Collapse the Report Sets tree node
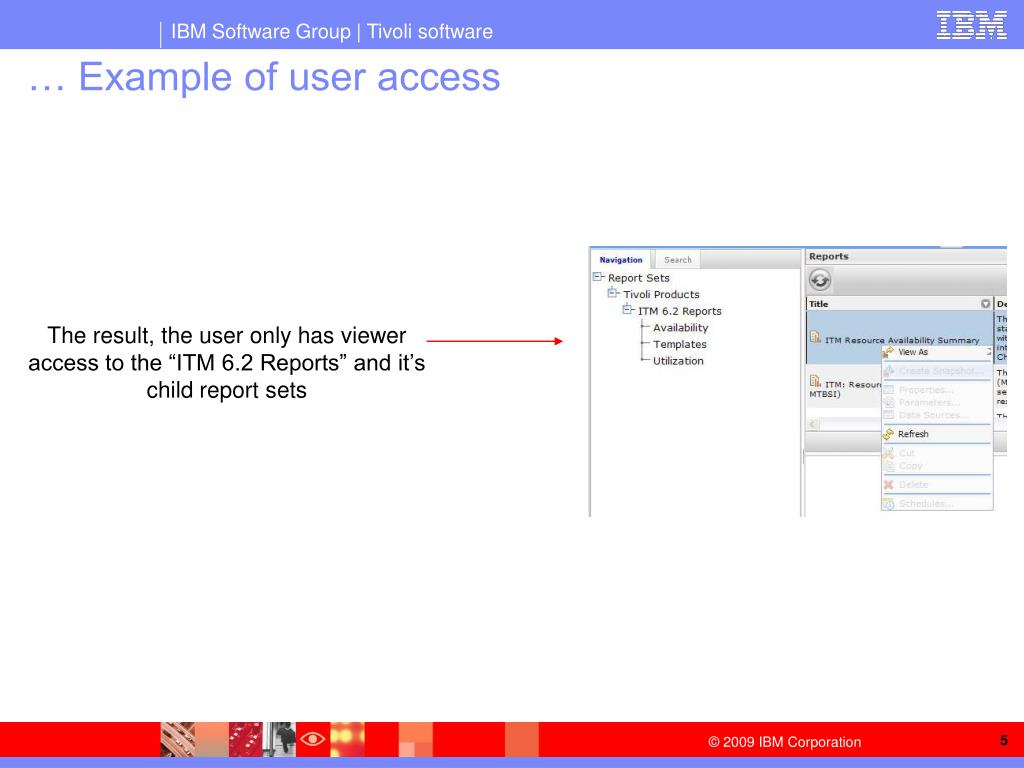Viewport: 1024px width, 768px height. 598,277
